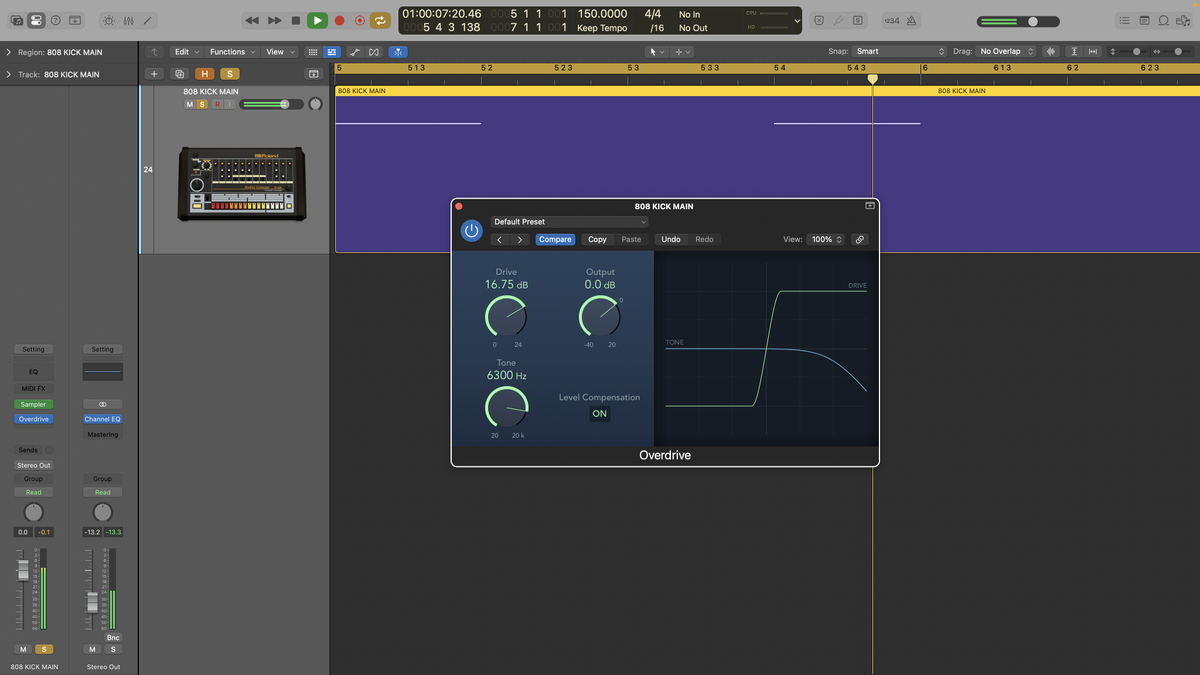Open Quick Help question mark icon
Viewport: 1200px width, 675px height.
click(55, 20)
